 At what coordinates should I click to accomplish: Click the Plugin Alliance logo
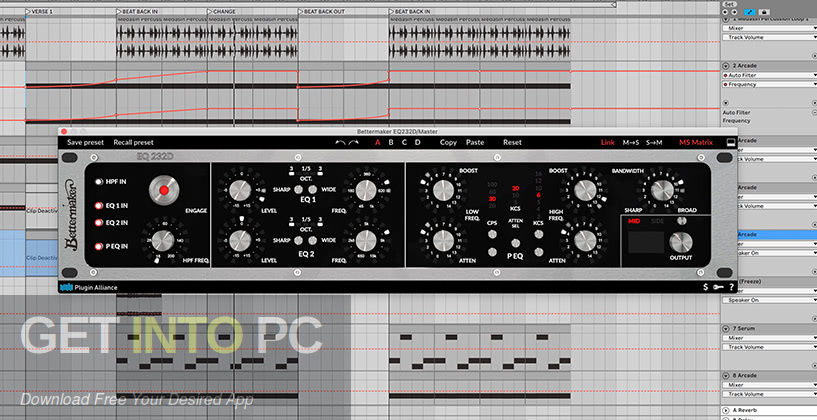point(89,287)
